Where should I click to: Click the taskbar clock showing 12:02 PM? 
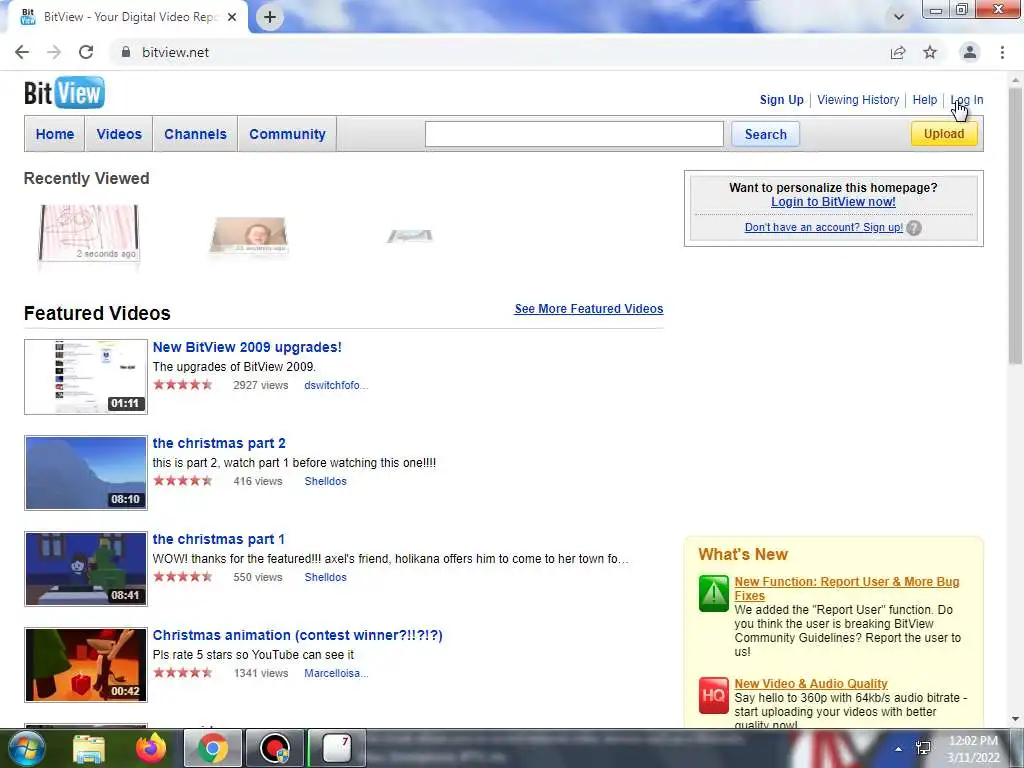[973, 749]
